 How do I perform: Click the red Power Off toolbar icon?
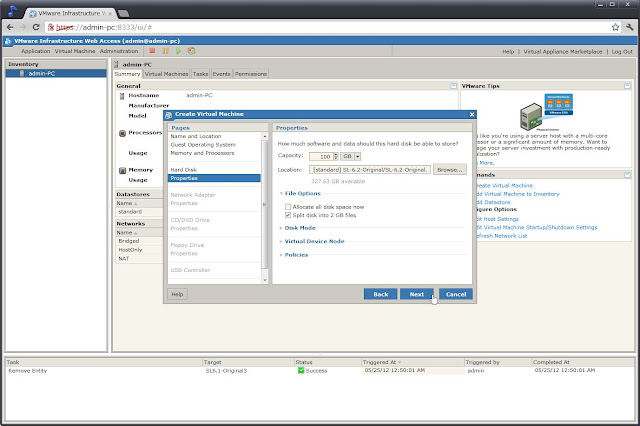point(152,51)
